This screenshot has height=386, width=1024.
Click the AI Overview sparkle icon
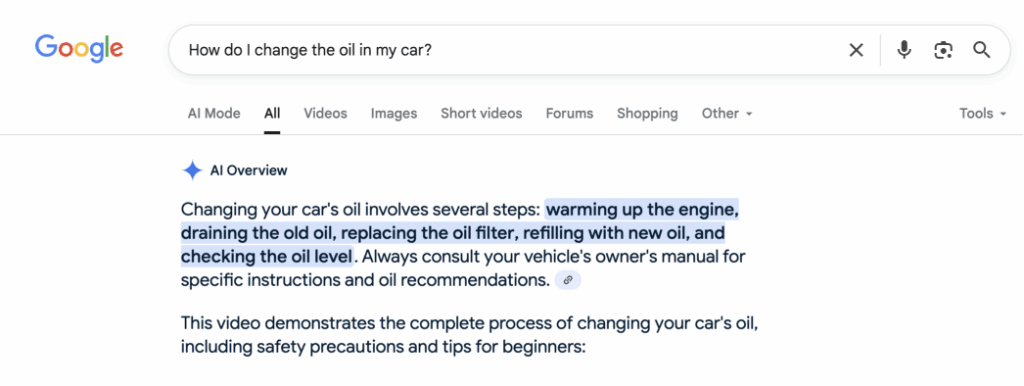pos(192,171)
